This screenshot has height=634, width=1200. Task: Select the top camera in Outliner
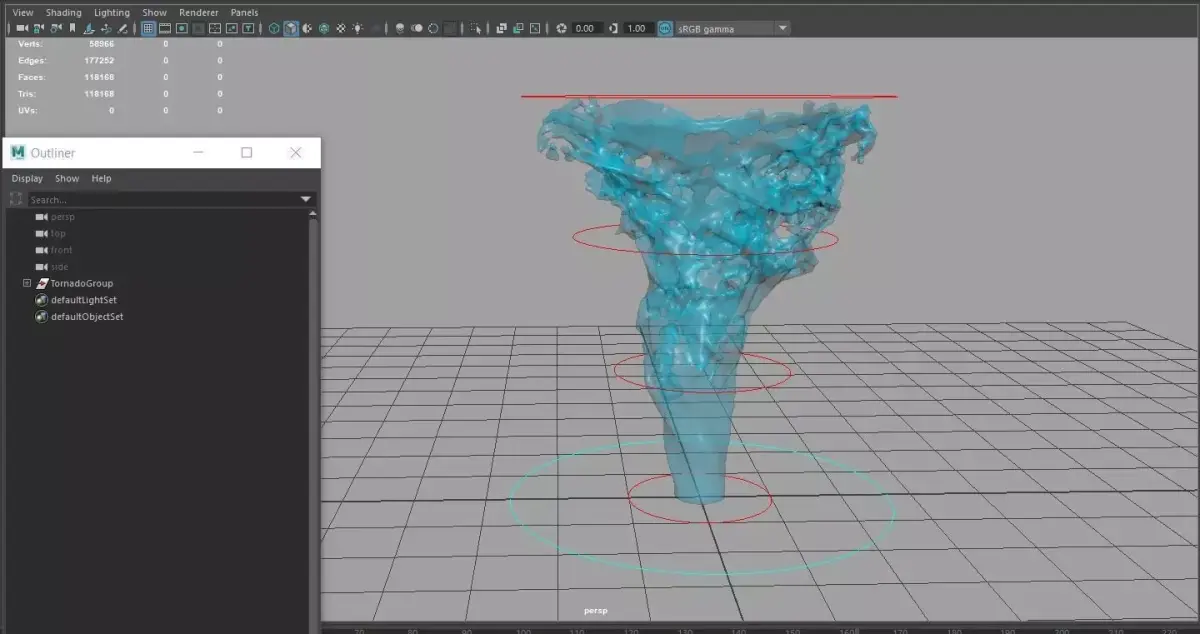coord(58,233)
